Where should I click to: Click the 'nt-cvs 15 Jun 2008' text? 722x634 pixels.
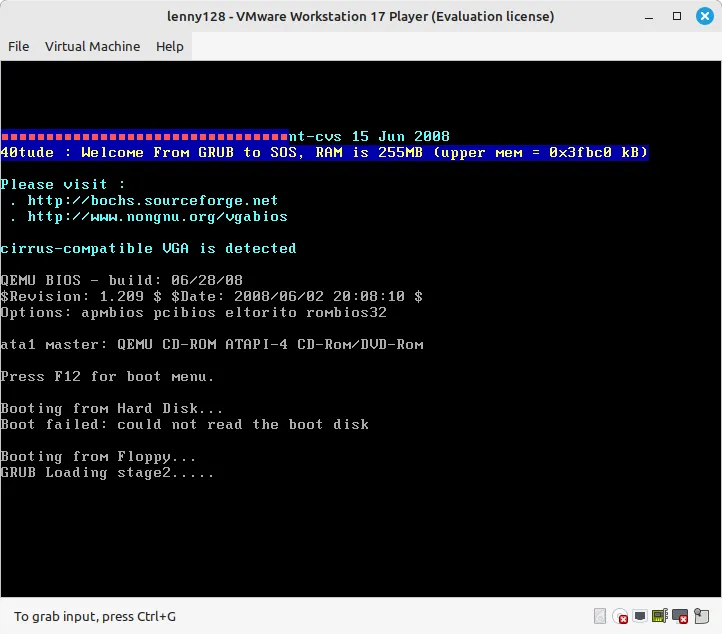pyautogui.click(x=369, y=137)
